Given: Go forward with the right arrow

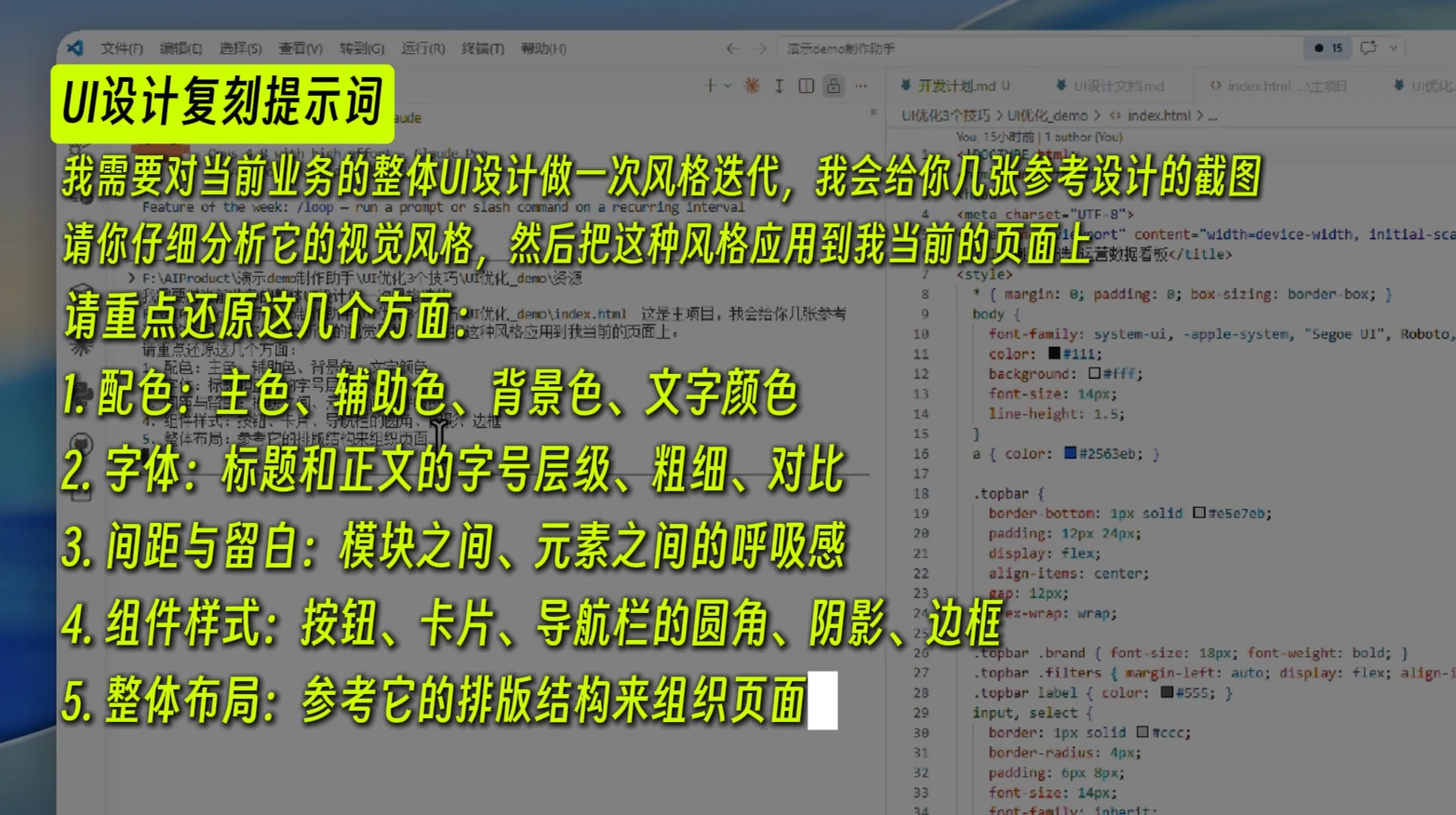Looking at the screenshot, I should coord(761,48).
